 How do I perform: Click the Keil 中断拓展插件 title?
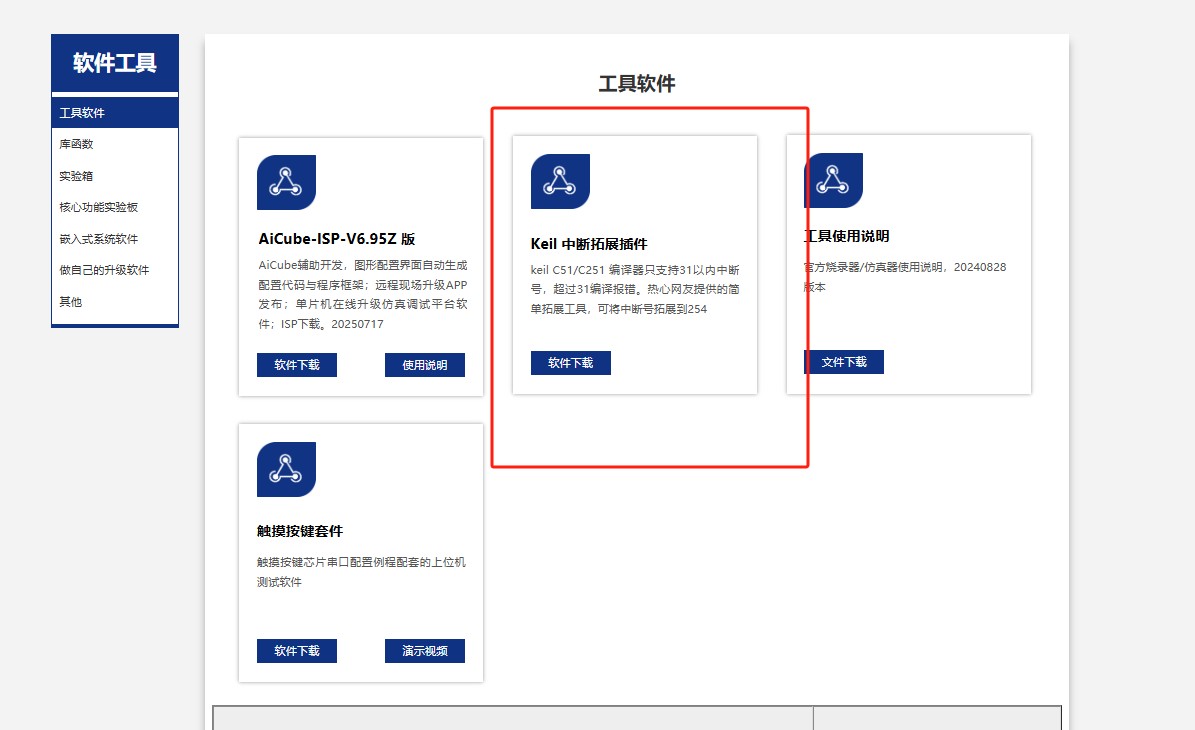coord(589,244)
